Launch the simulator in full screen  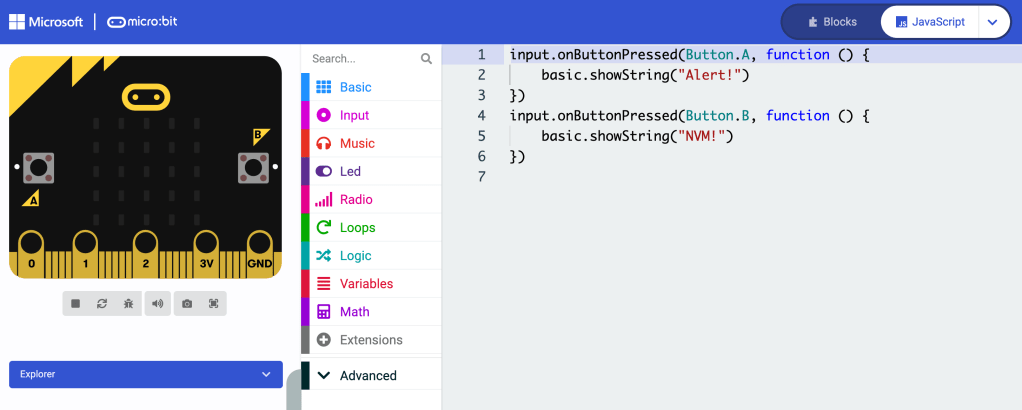(213, 303)
